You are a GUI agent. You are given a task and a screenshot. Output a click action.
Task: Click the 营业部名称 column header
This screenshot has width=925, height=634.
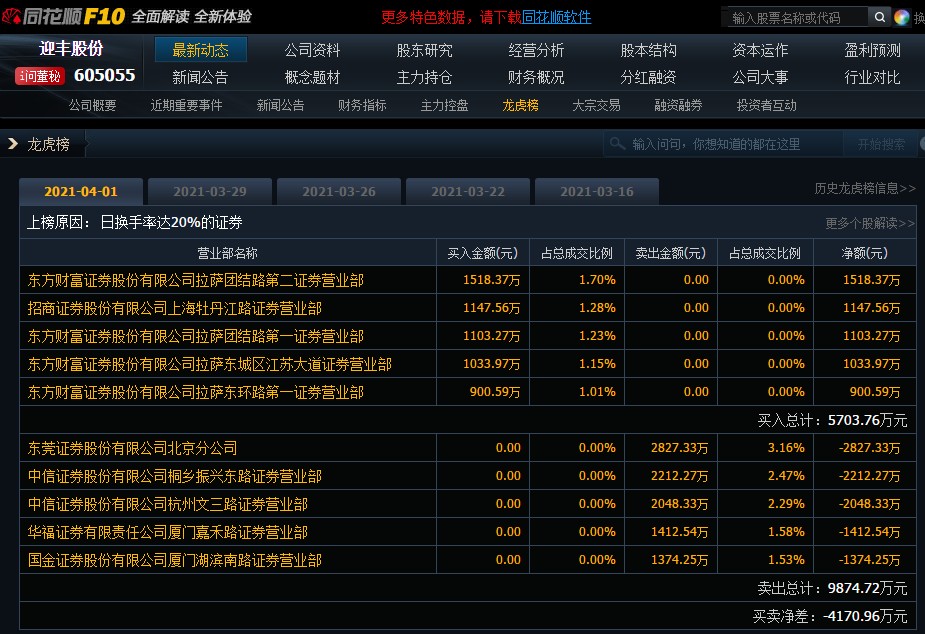point(228,253)
